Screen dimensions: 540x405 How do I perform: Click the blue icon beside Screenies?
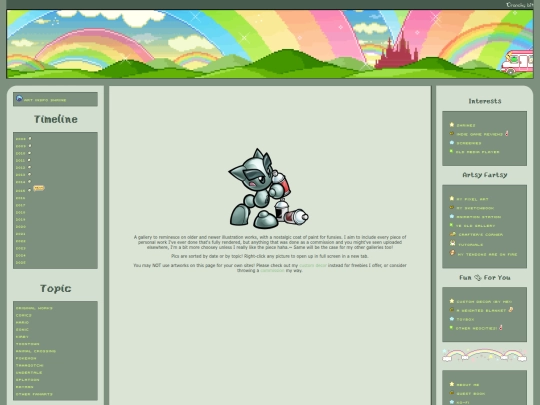452,142
